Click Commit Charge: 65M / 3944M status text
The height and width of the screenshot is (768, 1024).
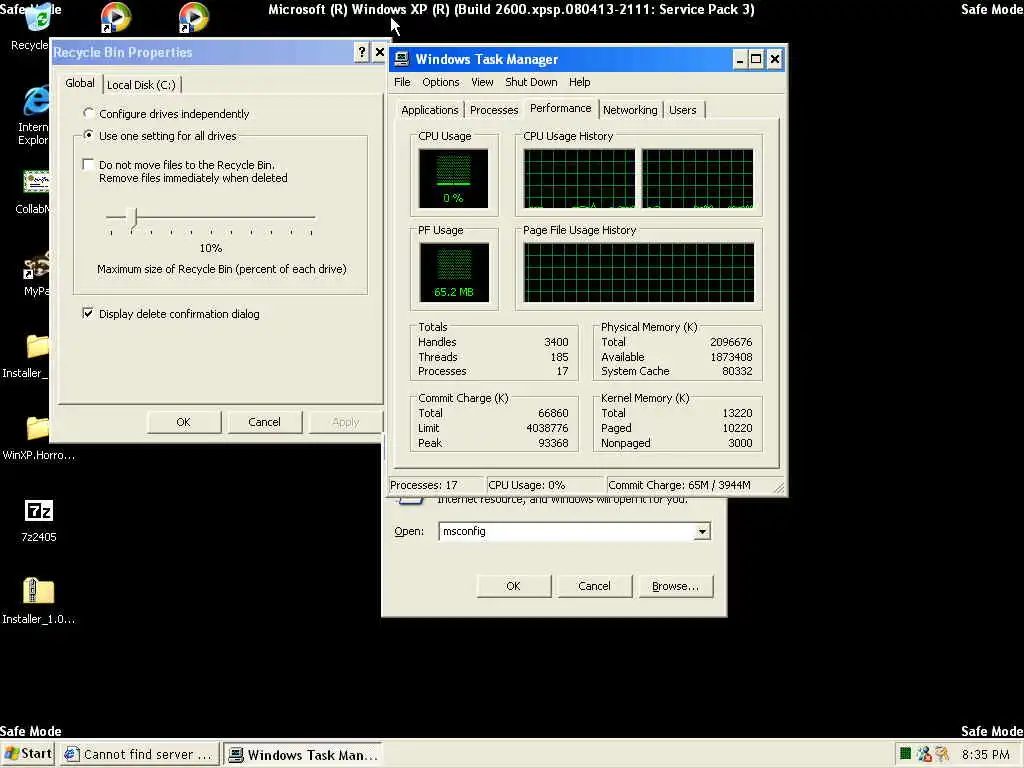pyautogui.click(x=679, y=485)
